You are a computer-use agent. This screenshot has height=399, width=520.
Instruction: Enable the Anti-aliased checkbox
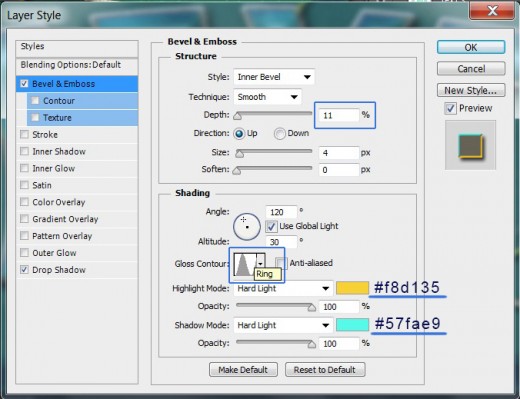pyautogui.click(x=281, y=263)
